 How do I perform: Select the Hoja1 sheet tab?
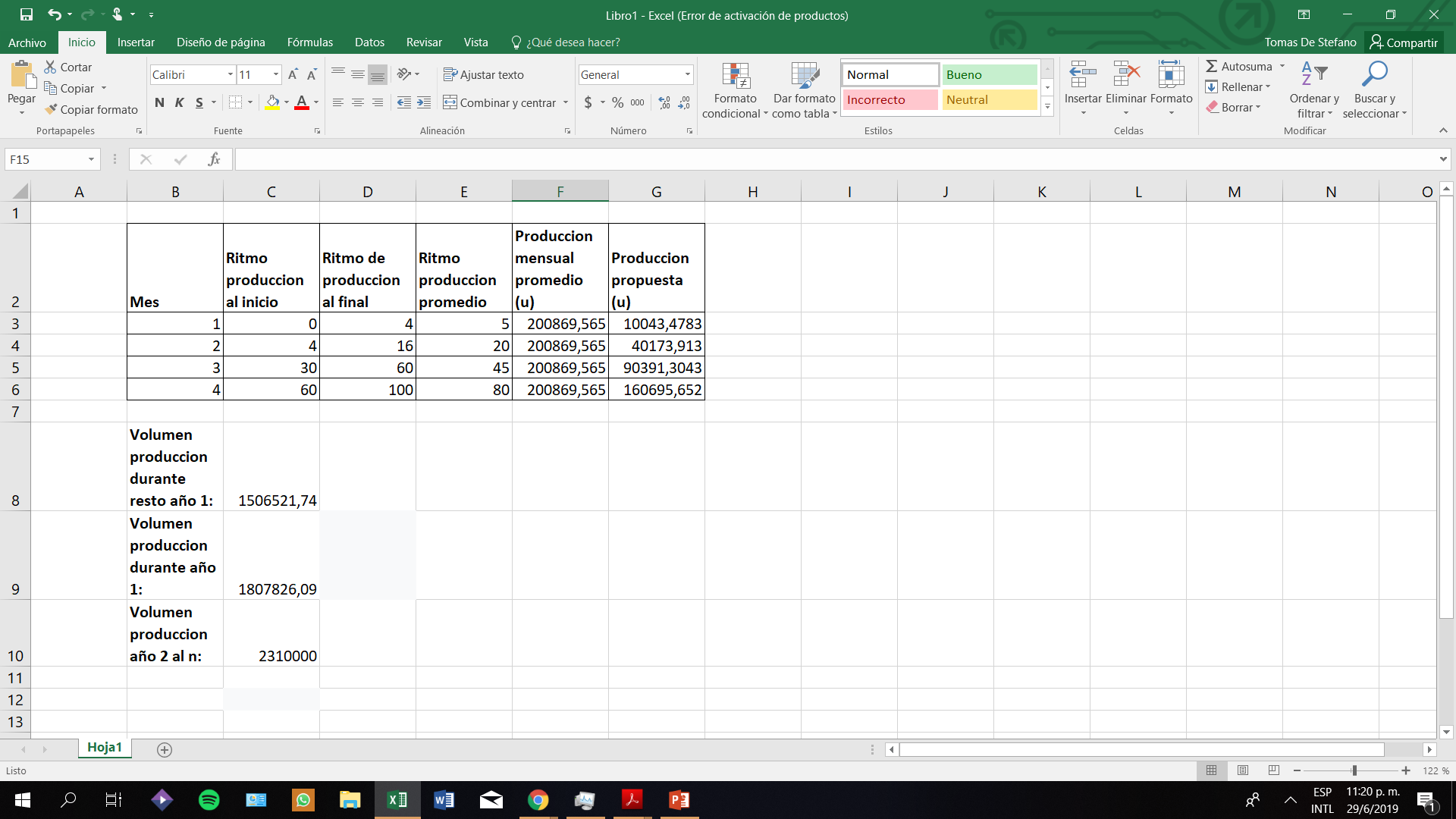(x=105, y=748)
